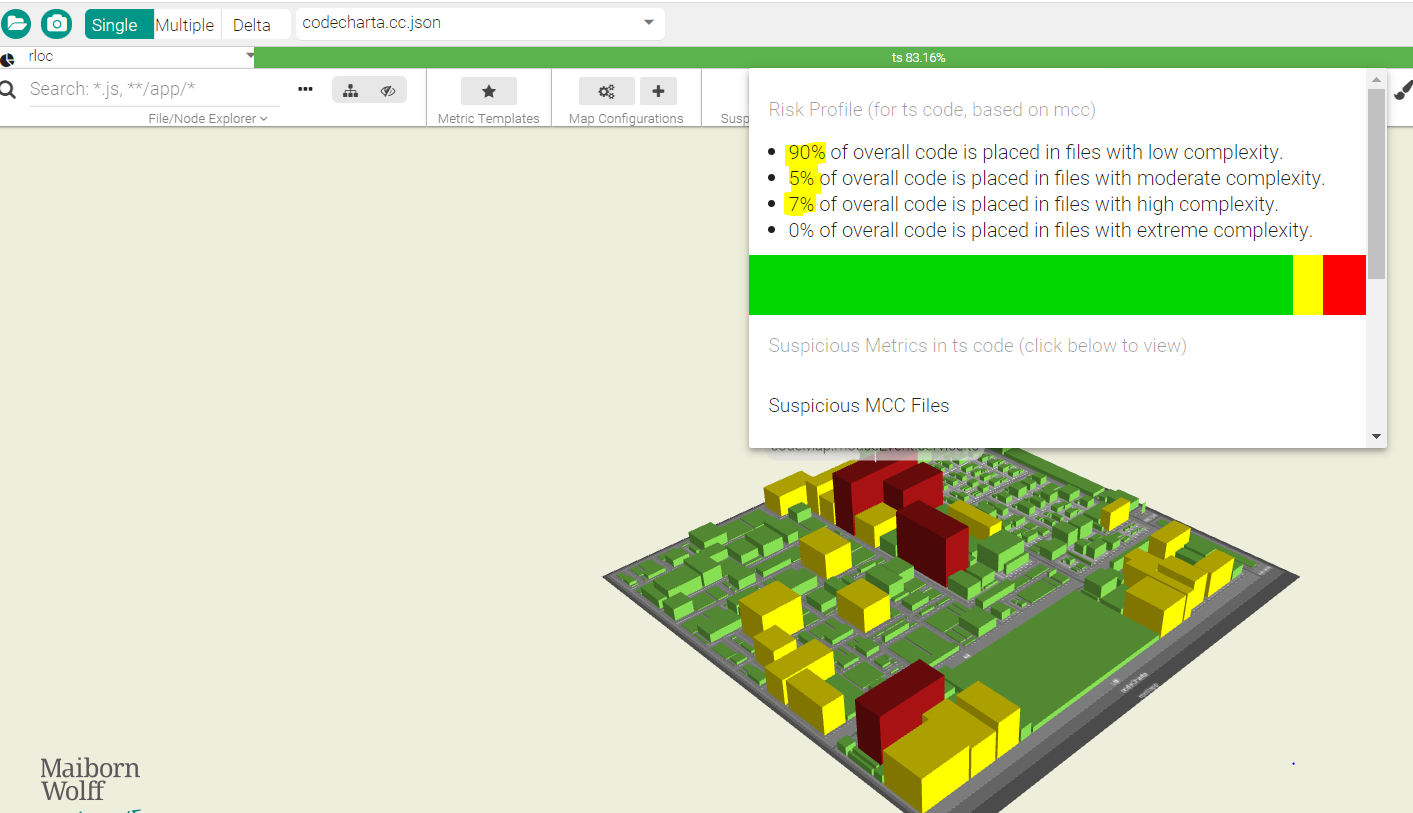Add a map configuration with plus icon
Viewport: 1413px width, 813px height.
point(658,91)
